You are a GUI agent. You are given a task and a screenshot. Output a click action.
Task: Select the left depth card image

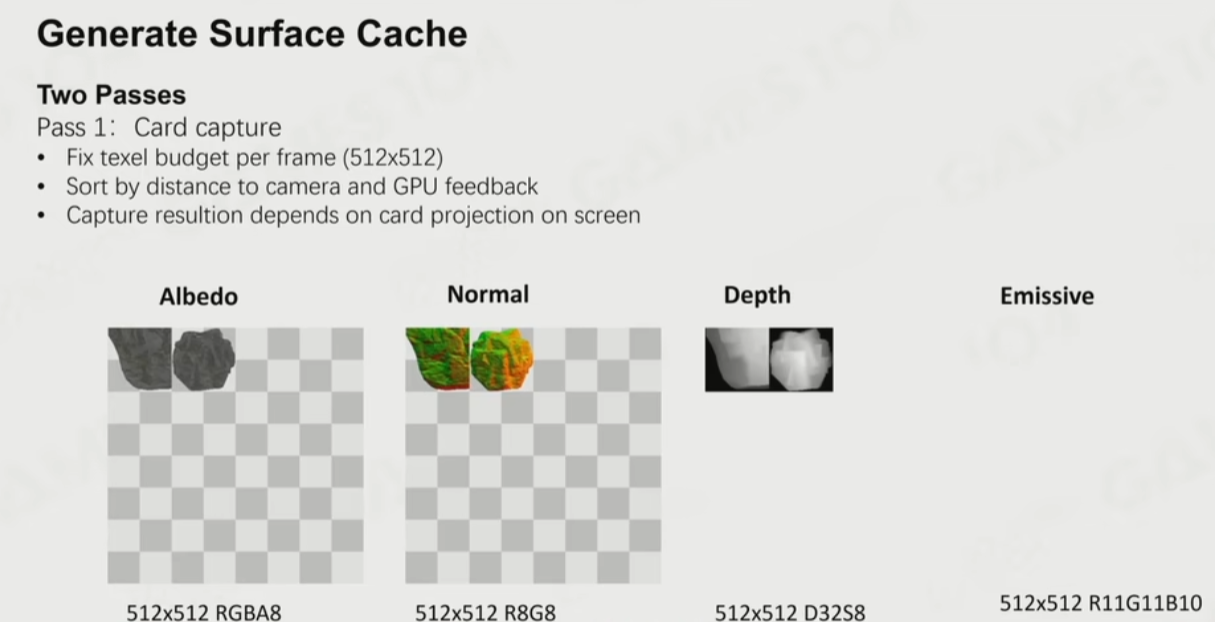tap(736, 359)
